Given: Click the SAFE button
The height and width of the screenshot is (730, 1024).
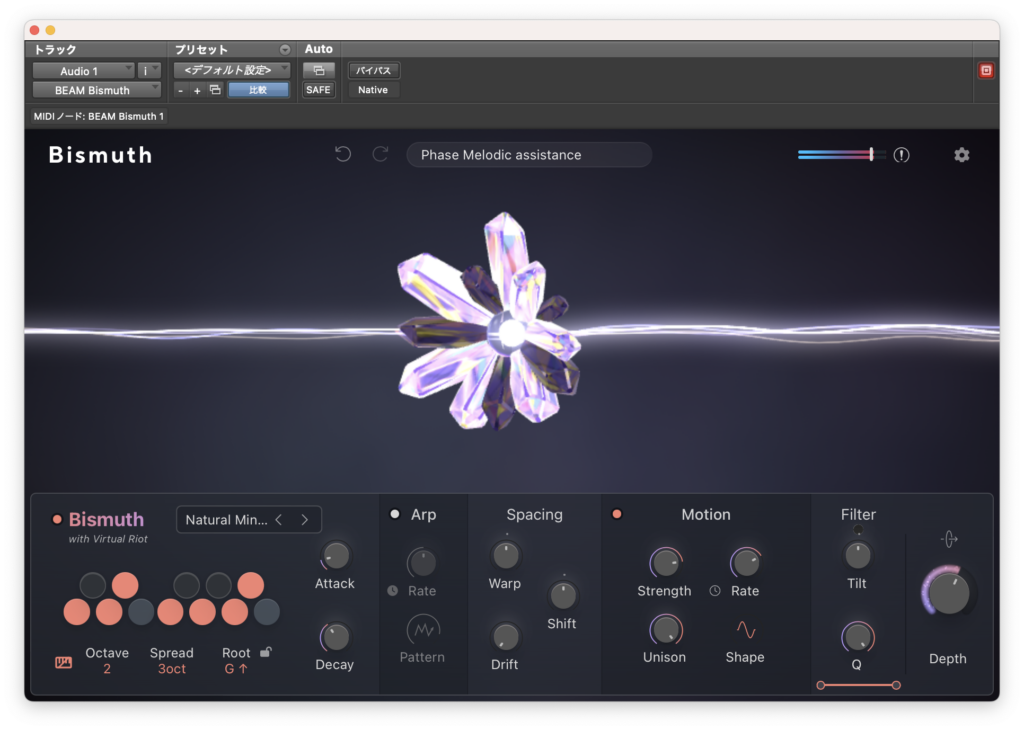Looking at the screenshot, I should (318, 89).
